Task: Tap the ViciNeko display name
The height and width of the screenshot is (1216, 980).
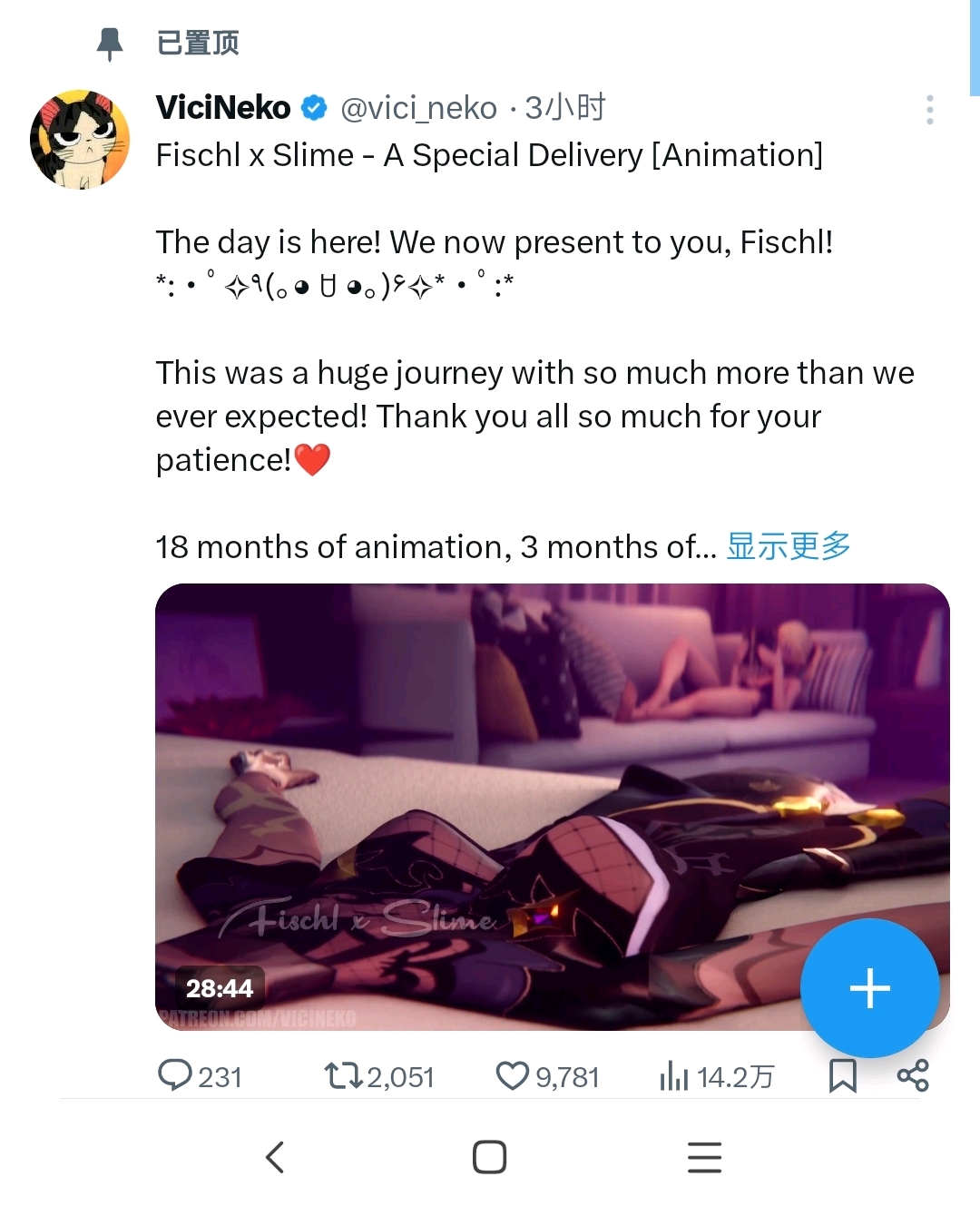Action: pyautogui.click(x=222, y=108)
